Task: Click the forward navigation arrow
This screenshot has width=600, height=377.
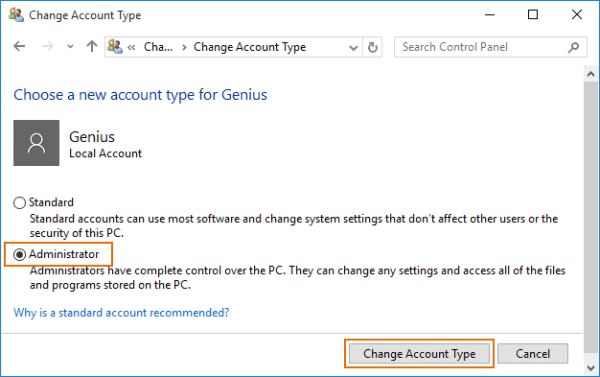Action: [48, 47]
